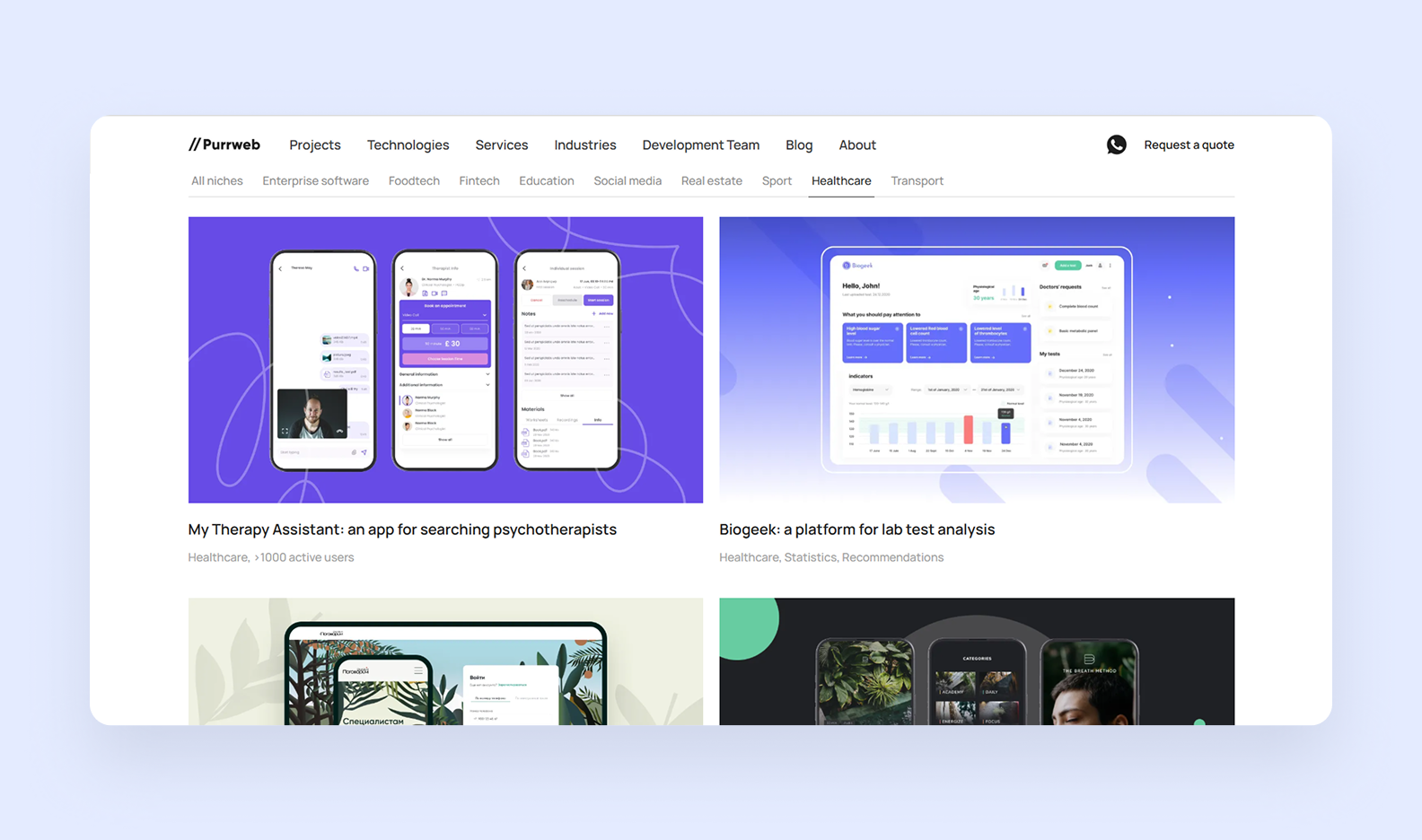Filter projects by Foodtech
The image size is (1422, 840).
(x=414, y=181)
